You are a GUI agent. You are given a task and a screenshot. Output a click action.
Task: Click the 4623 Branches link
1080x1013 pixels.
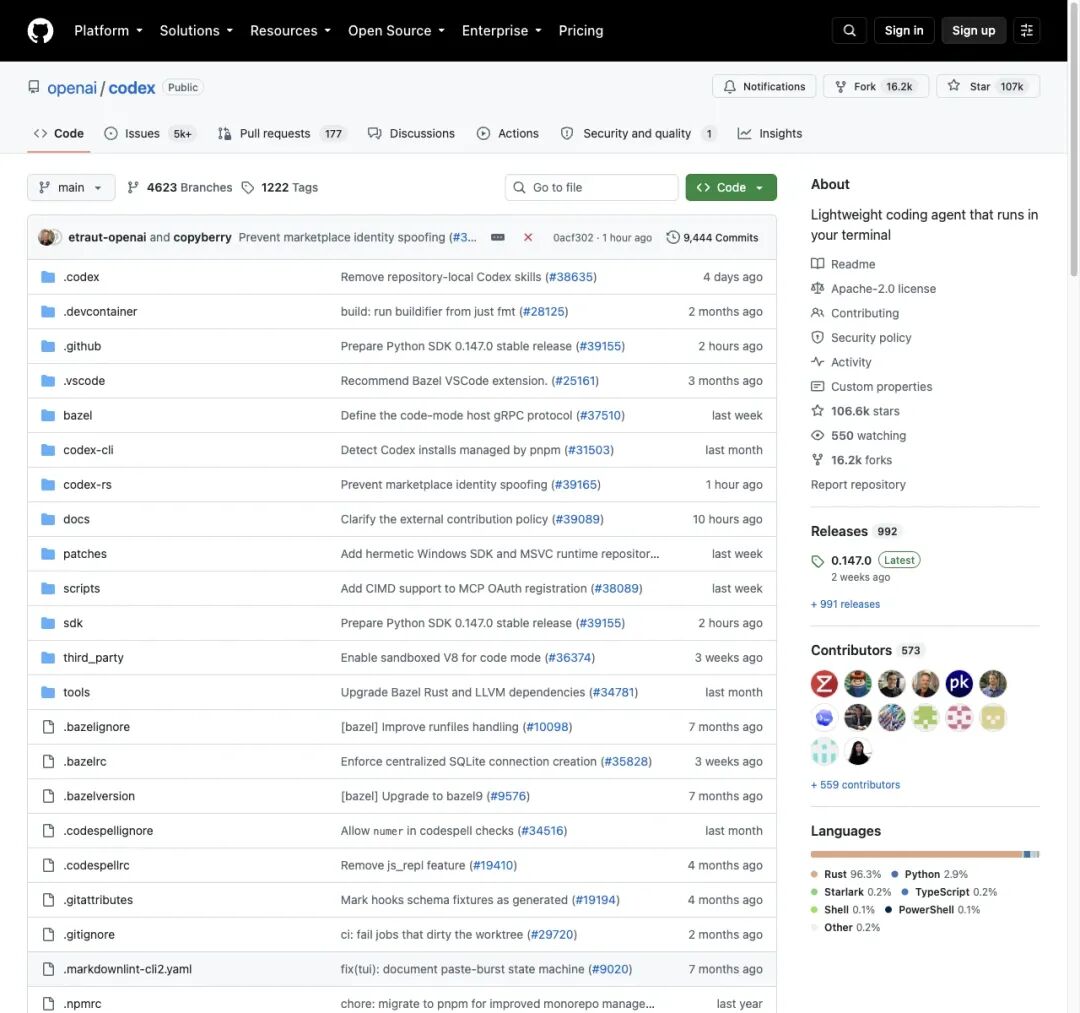tap(180, 187)
